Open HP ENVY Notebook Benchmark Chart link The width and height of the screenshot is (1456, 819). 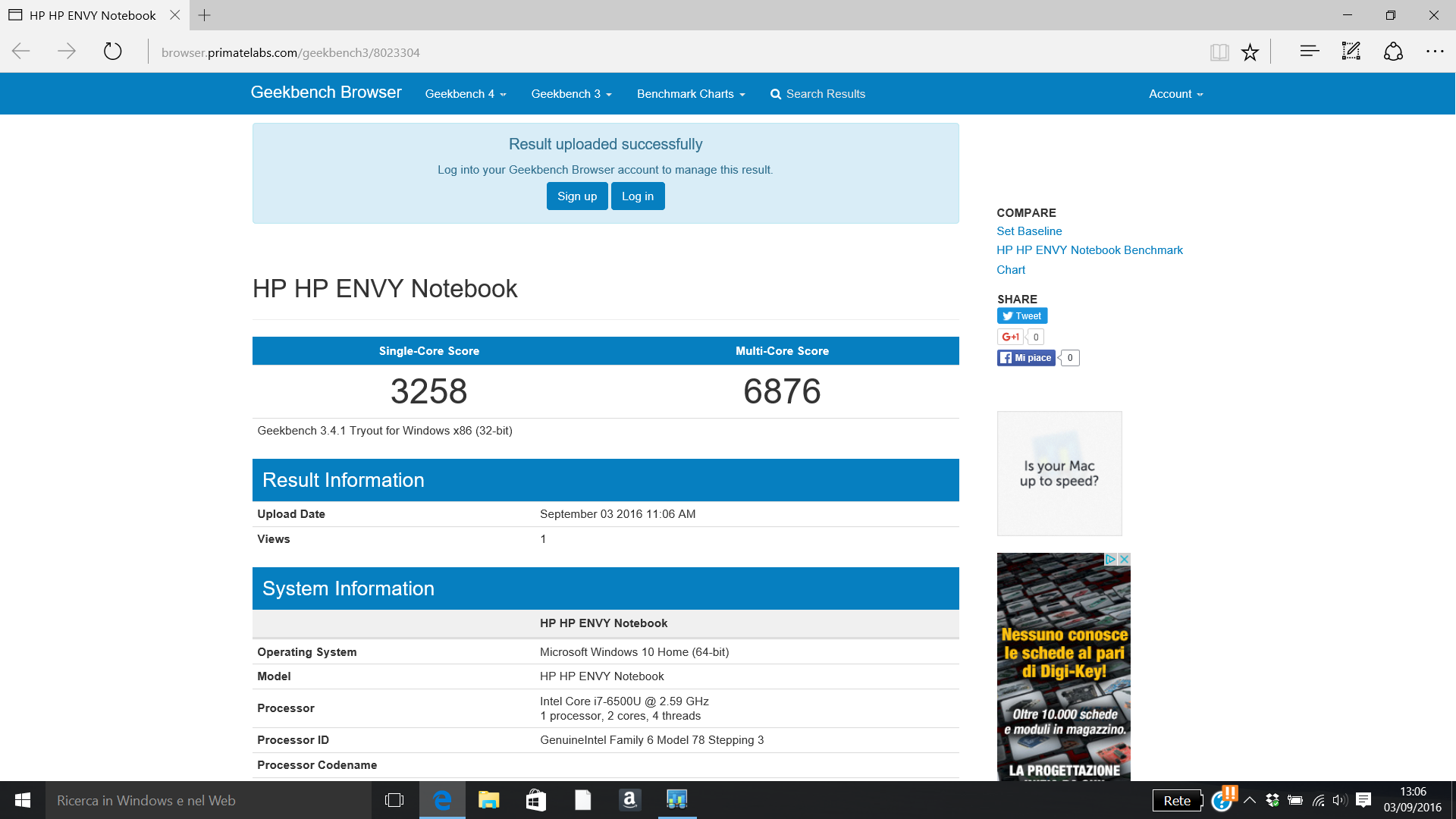click(x=1090, y=259)
